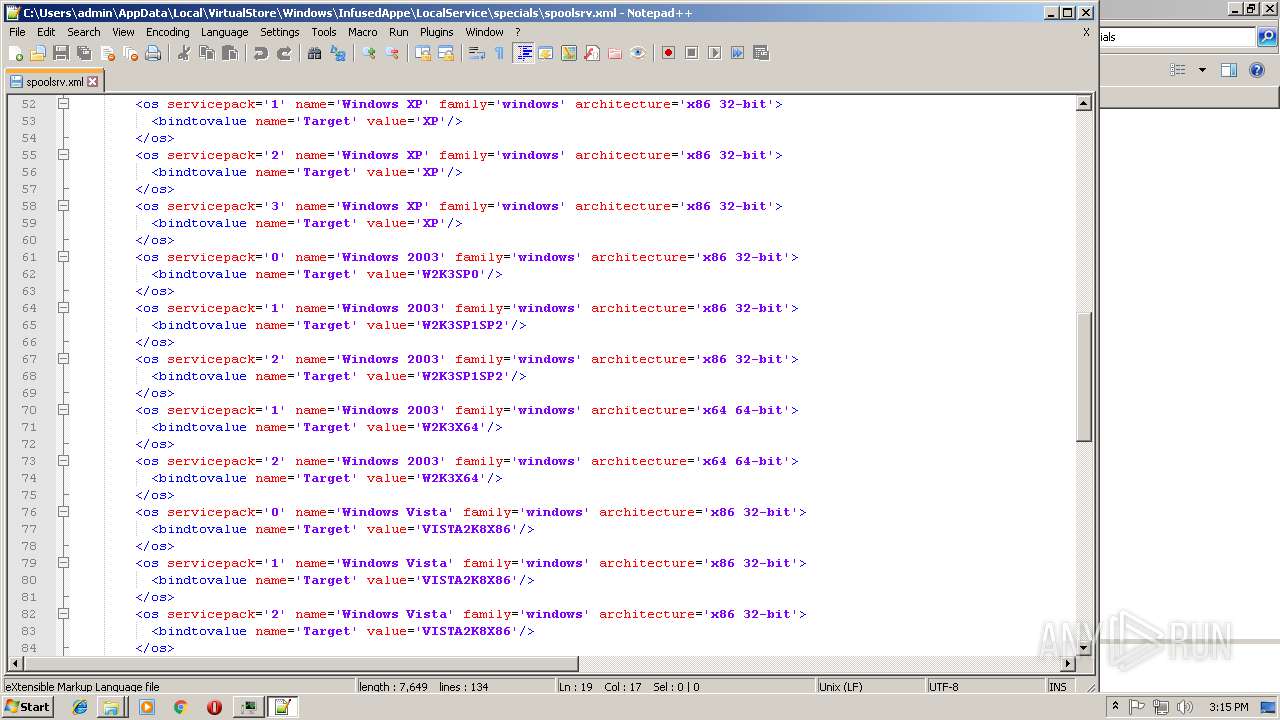Start macro recording with red dot
The height and width of the screenshot is (720, 1280).
pyautogui.click(x=668, y=53)
